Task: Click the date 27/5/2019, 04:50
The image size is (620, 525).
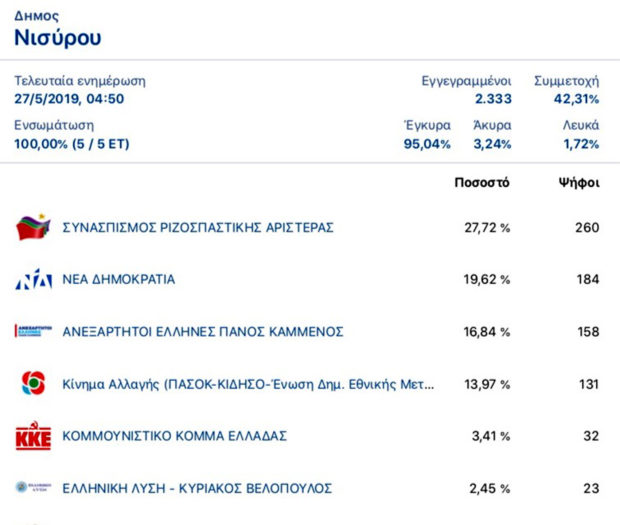Action: pos(69,98)
